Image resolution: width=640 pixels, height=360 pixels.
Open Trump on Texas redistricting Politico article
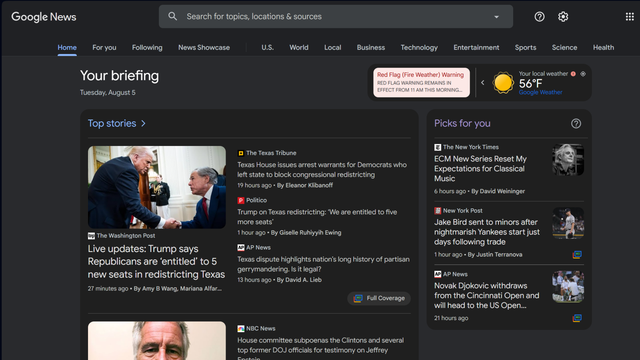[x=317, y=217]
